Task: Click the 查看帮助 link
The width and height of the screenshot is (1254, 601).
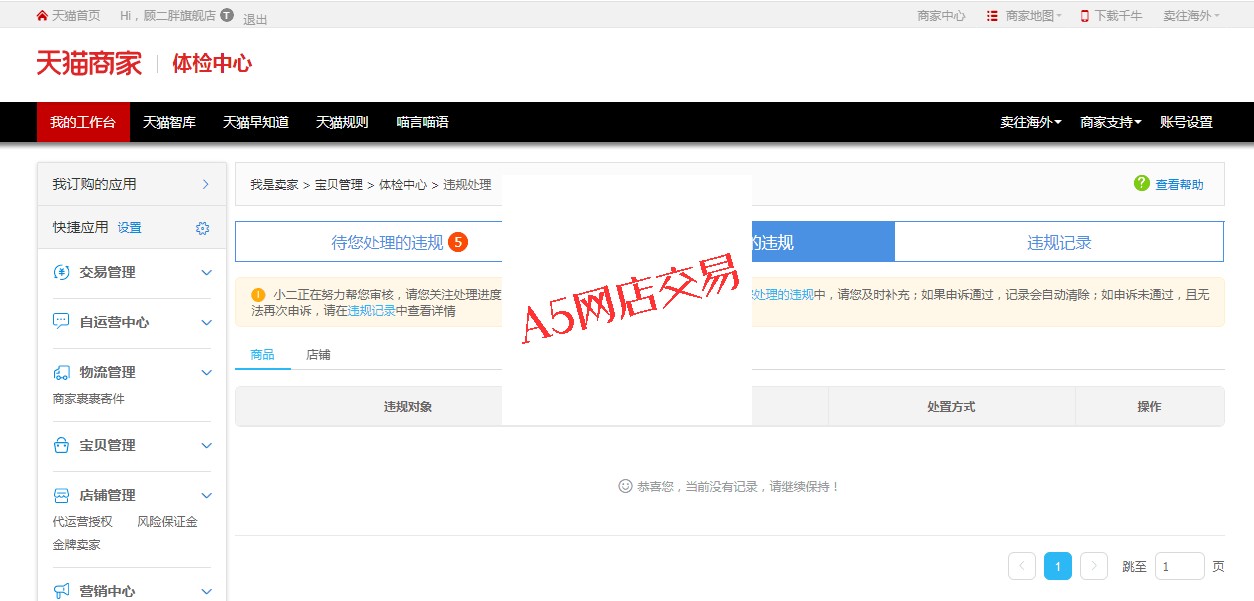Action: point(1180,184)
